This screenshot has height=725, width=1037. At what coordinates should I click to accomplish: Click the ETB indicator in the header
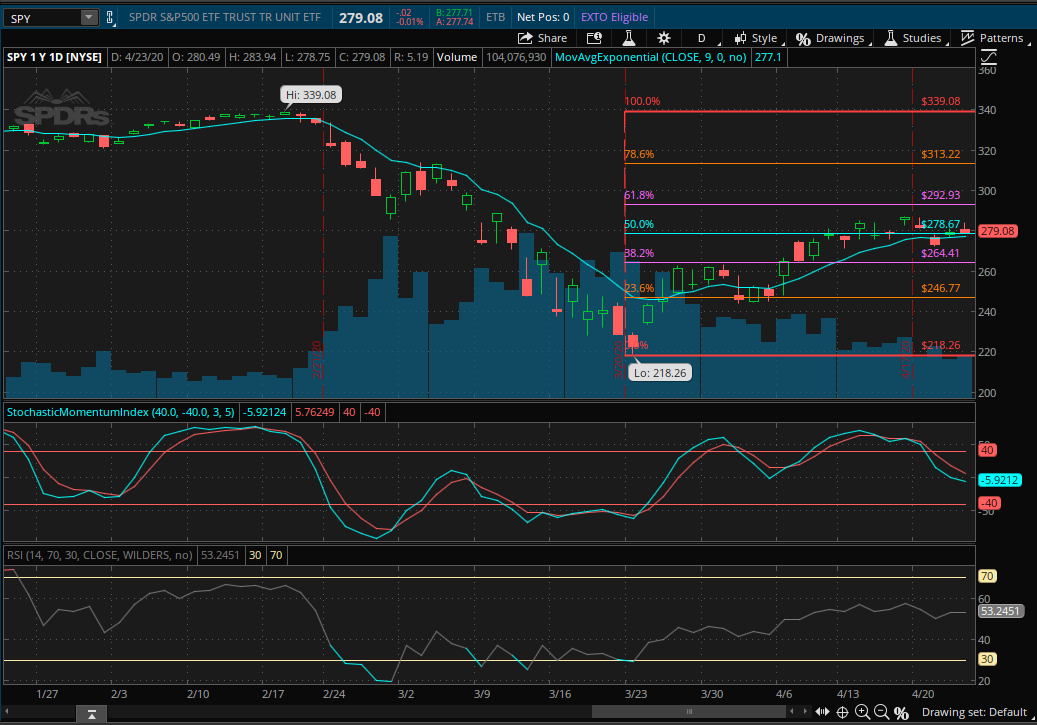tap(495, 17)
